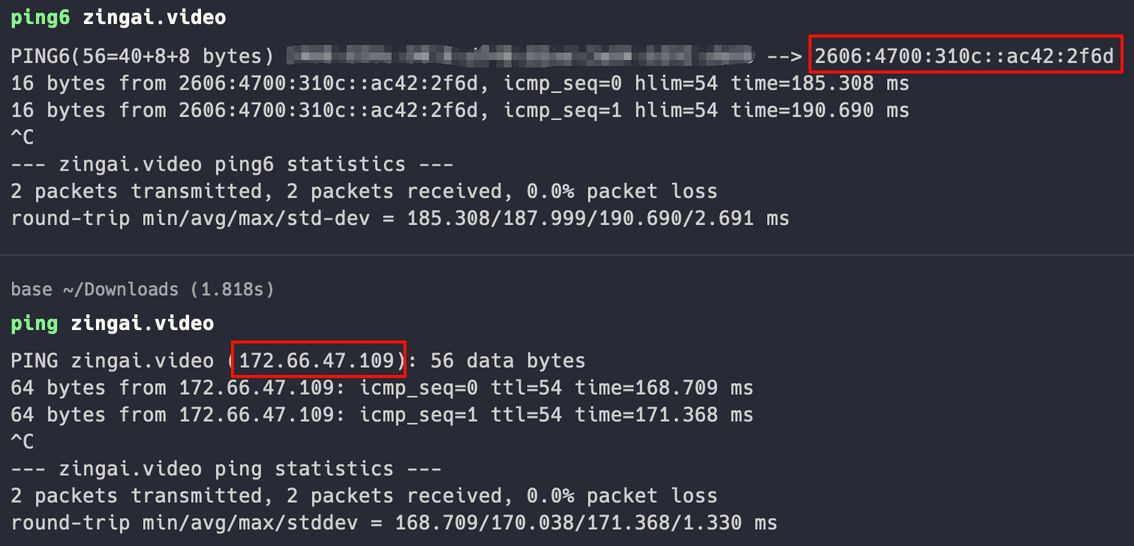The width and height of the screenshot is (1134, 546).
Task: Click the ping6 command text
Action: 119,19
